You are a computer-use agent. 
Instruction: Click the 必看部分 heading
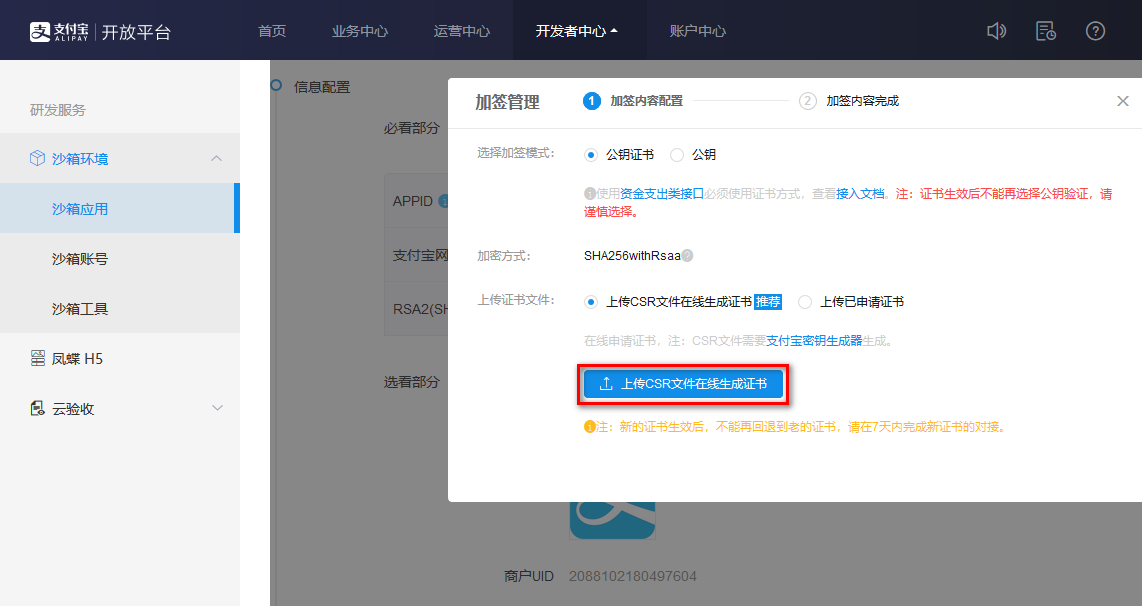[411, 128]
